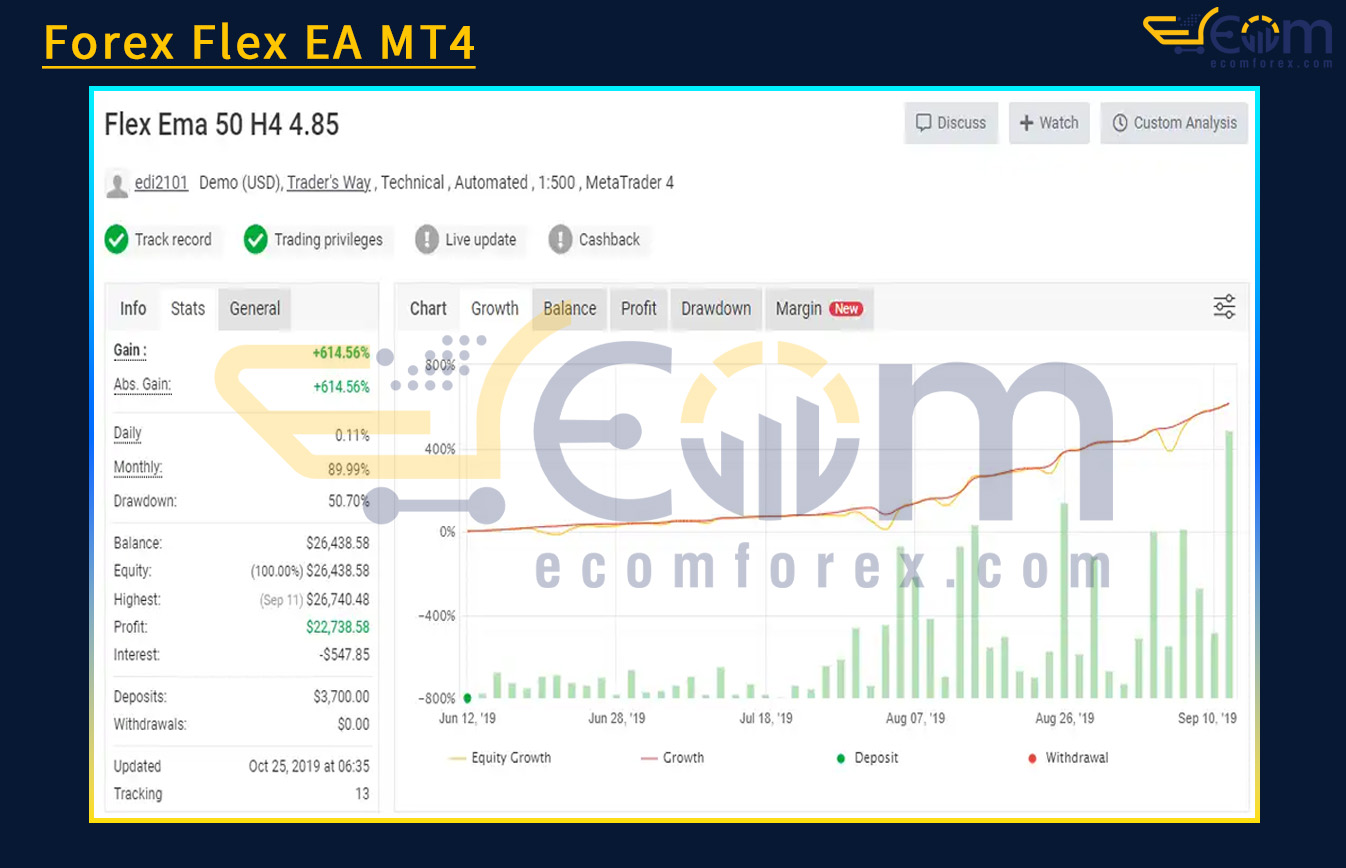Click the green deposit dot at Jun 12

[467, 698]
